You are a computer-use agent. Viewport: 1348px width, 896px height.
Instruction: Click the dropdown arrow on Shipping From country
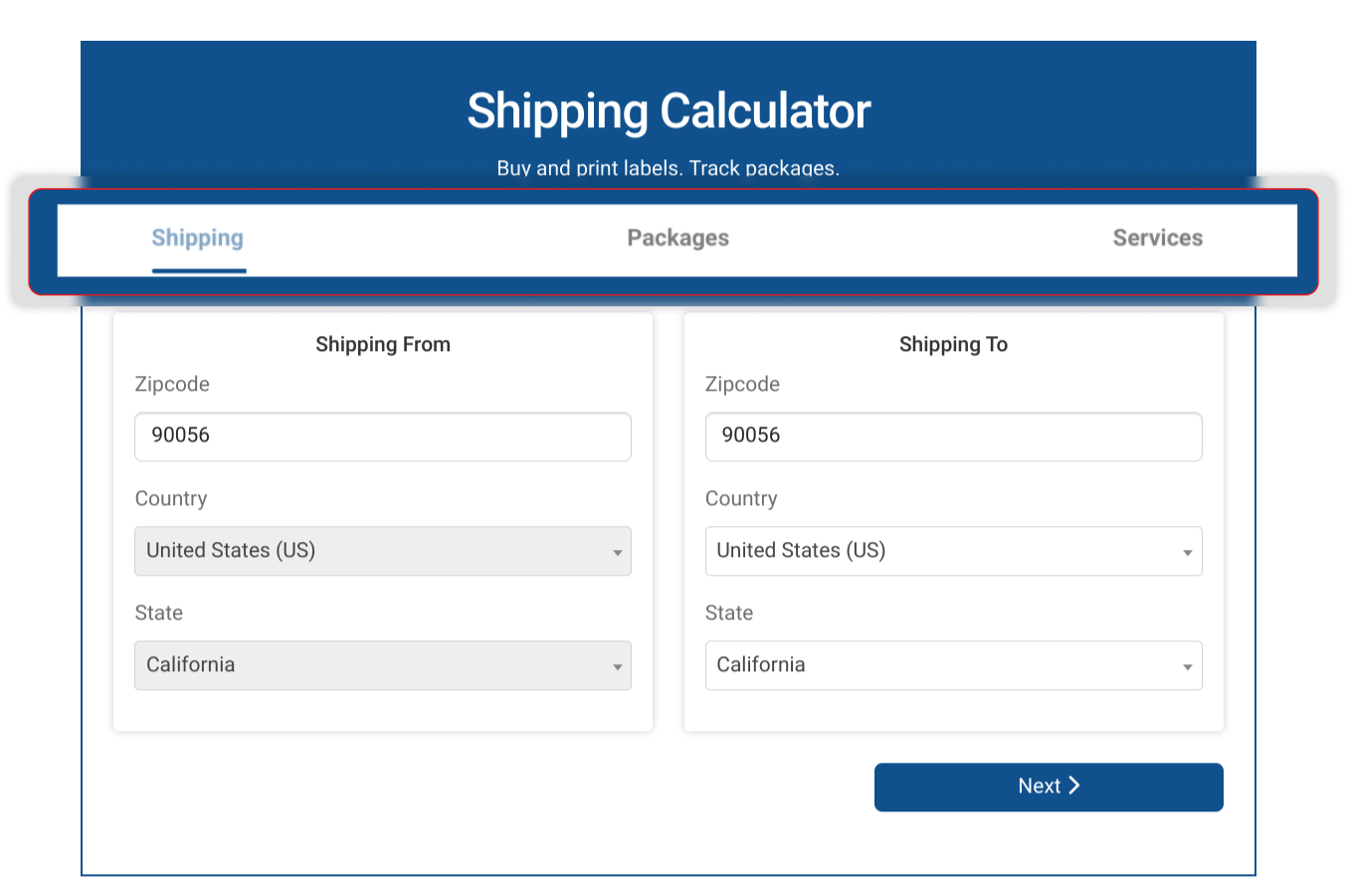point(616,551)
